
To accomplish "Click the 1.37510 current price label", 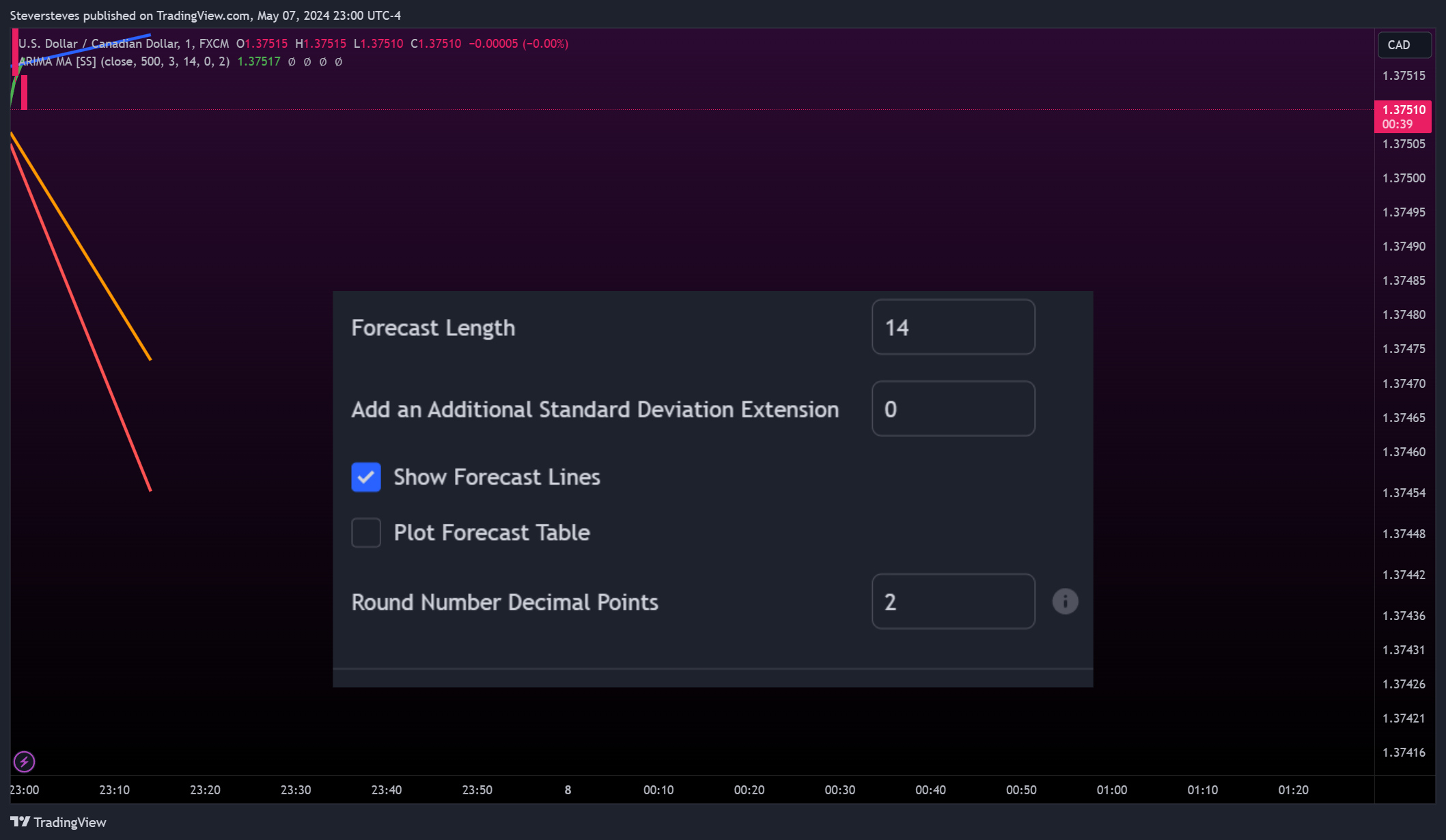I will click(x=1402, y=117).
